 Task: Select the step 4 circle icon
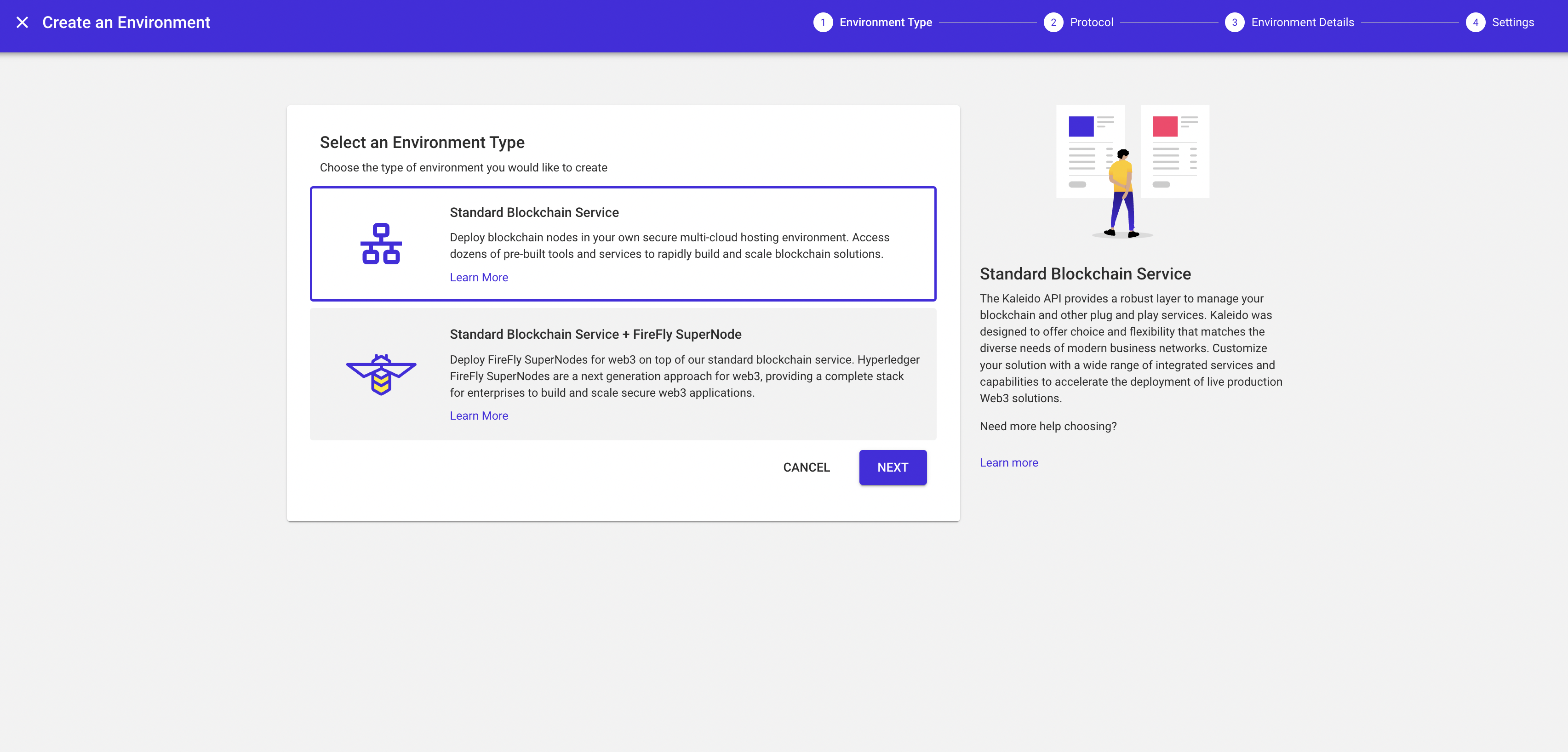(1476, 23)
